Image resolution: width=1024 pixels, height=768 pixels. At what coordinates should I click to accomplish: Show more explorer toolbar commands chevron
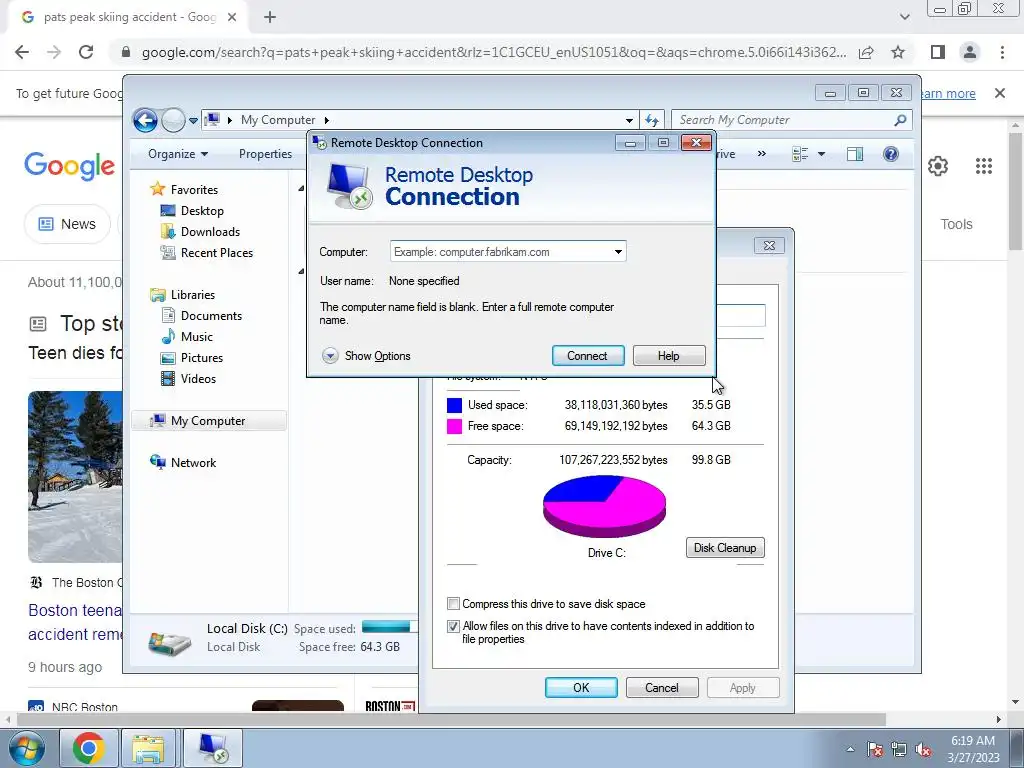click(x=761, y=154)
